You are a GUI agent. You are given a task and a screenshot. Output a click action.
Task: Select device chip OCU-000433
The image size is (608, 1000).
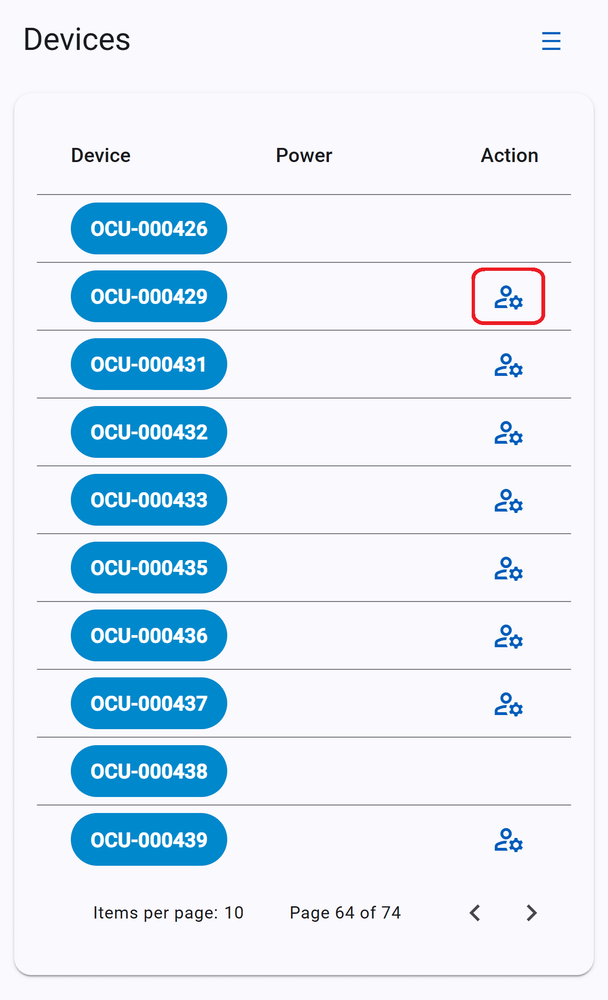click(149, 499)
